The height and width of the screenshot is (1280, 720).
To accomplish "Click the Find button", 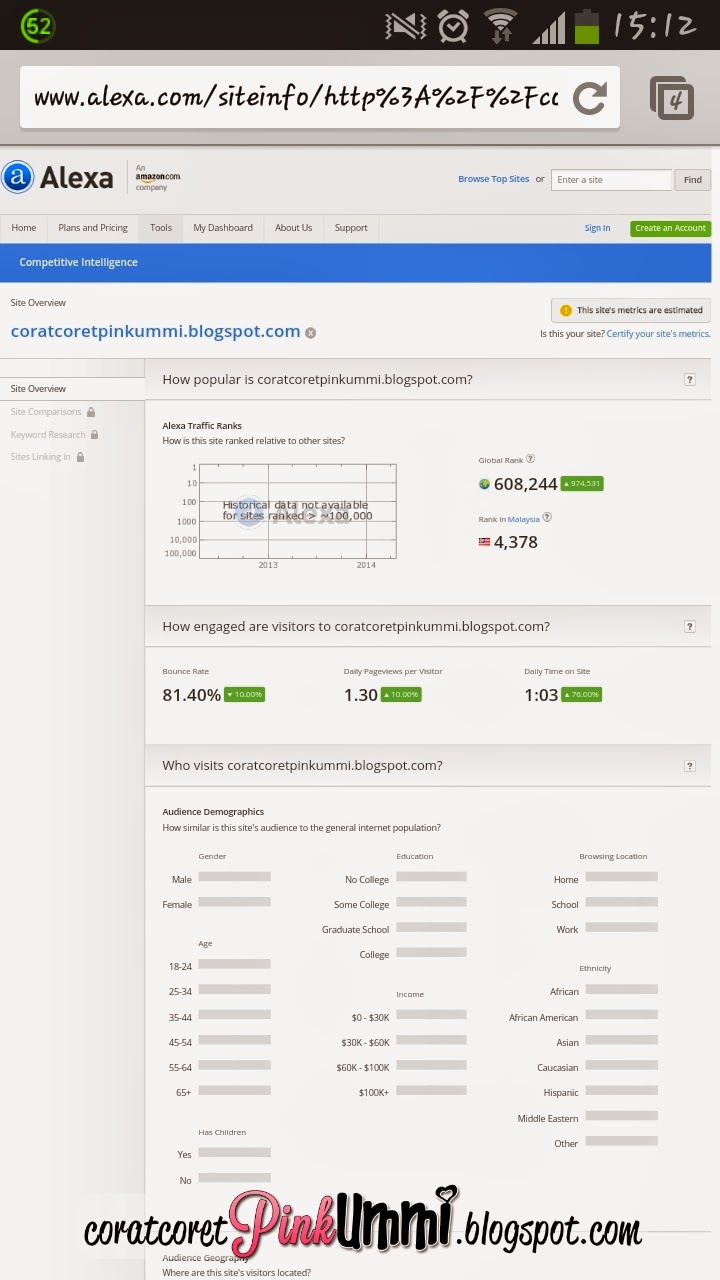I will point(692,180).
